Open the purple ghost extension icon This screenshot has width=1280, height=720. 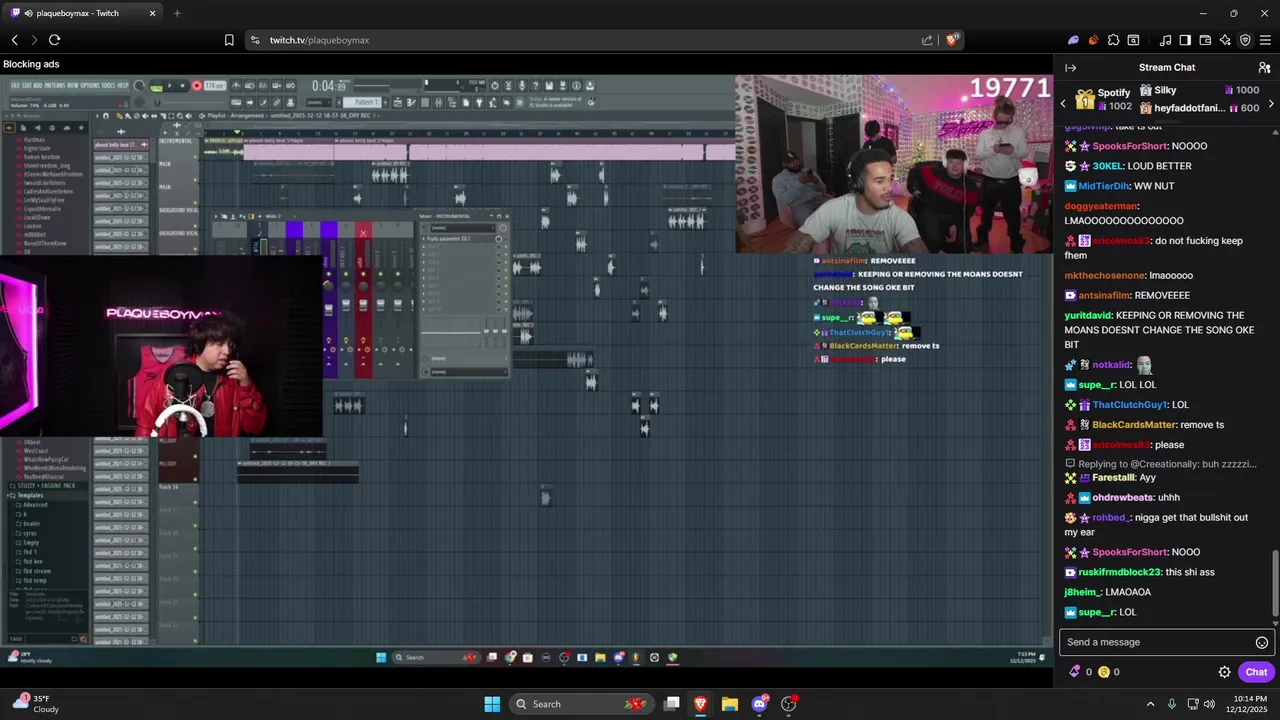(x=1074, y=40)
